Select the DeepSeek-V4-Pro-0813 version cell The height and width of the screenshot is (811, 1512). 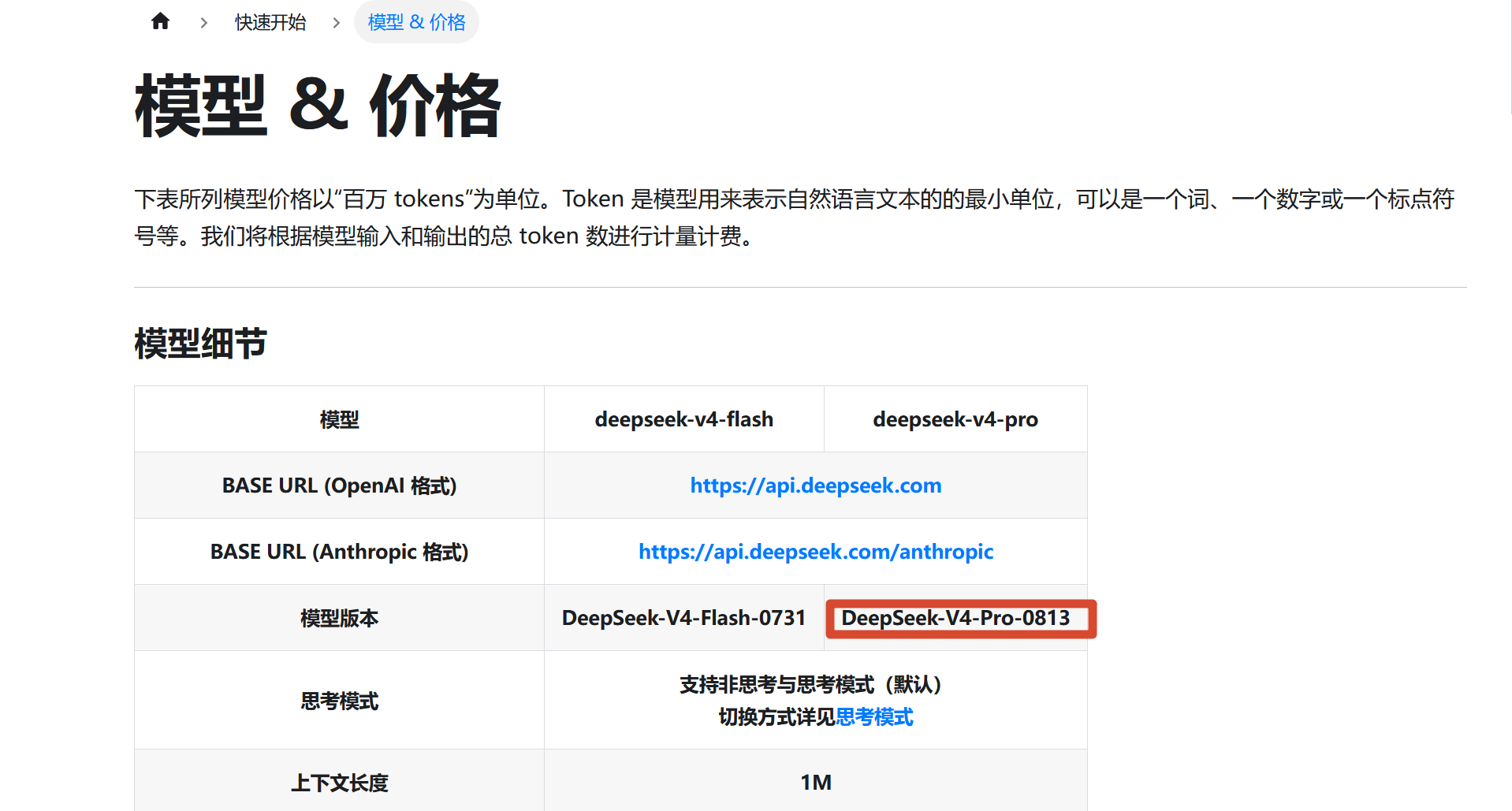pos(955,618)
